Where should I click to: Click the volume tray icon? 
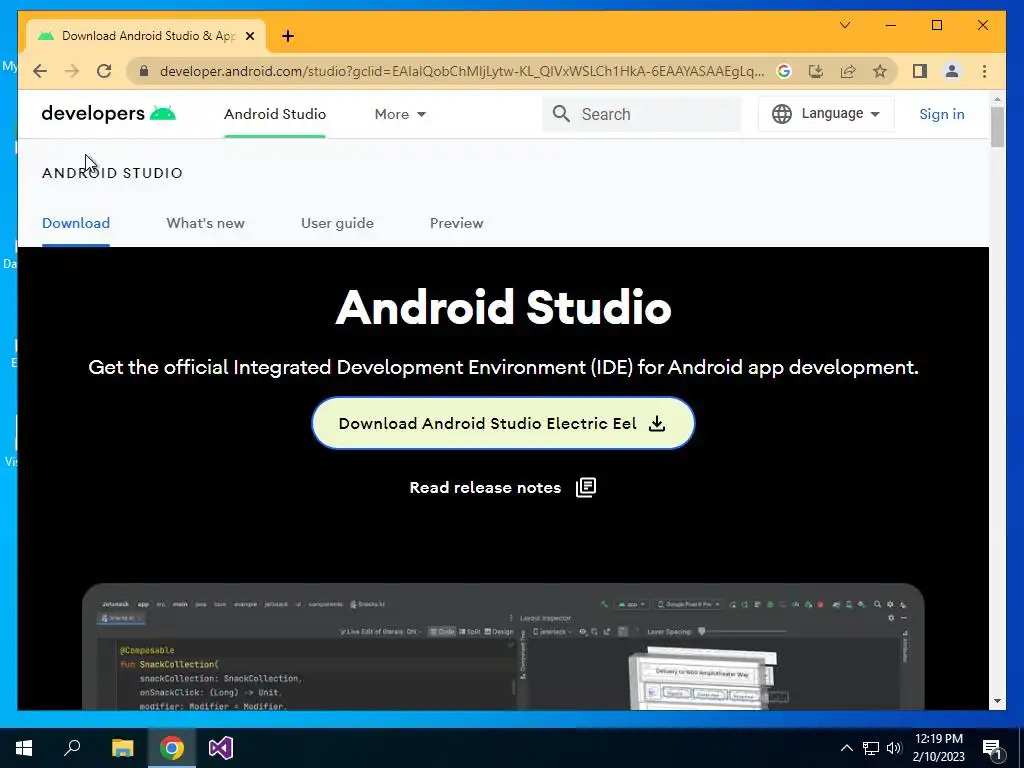pyautogui.click(x=894, y=748)
